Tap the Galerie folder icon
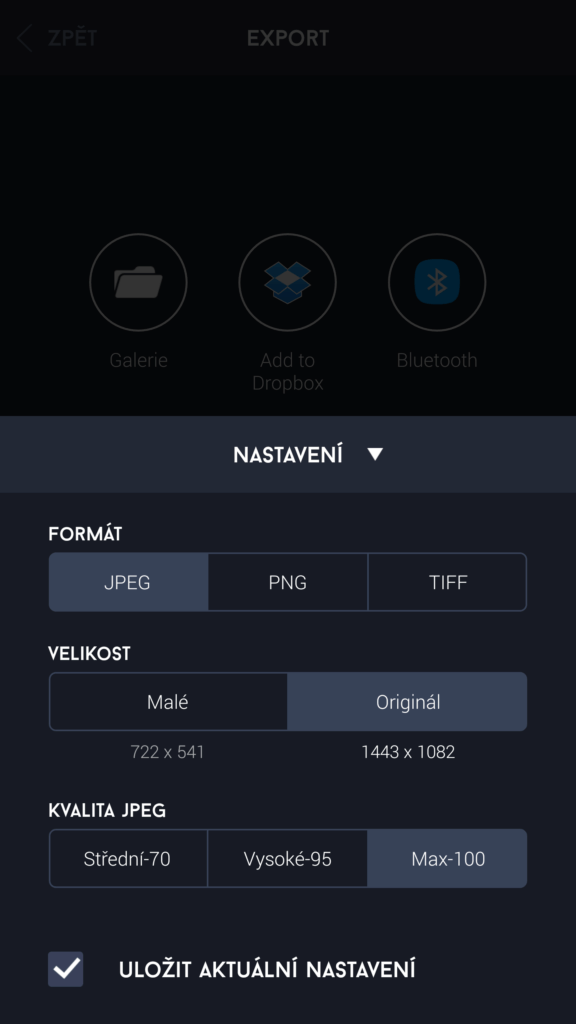 (138, 282)
